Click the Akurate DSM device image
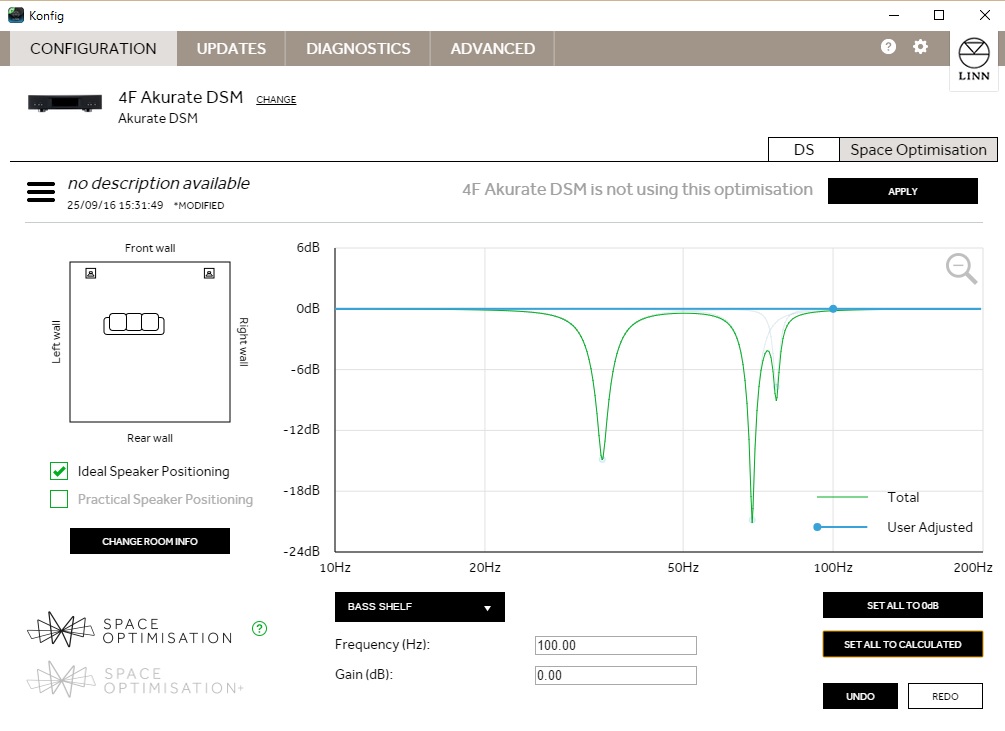This screenshot has width=1005, height=731. tap(65, 103)
